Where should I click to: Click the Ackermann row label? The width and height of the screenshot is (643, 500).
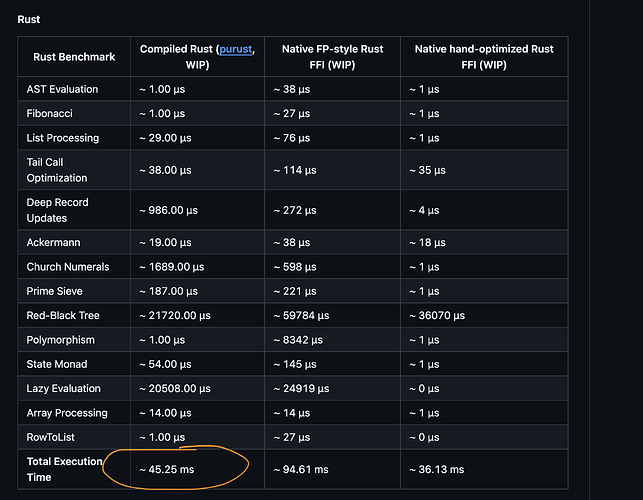click(x=53, y=242)
